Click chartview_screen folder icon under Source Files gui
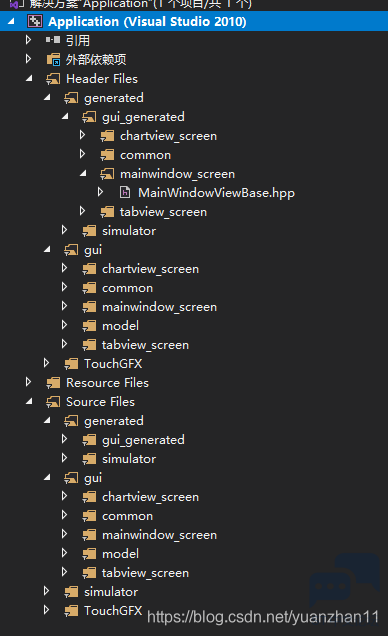The width and height of the screenshot is (388, 636). click(x=89, y=496)
